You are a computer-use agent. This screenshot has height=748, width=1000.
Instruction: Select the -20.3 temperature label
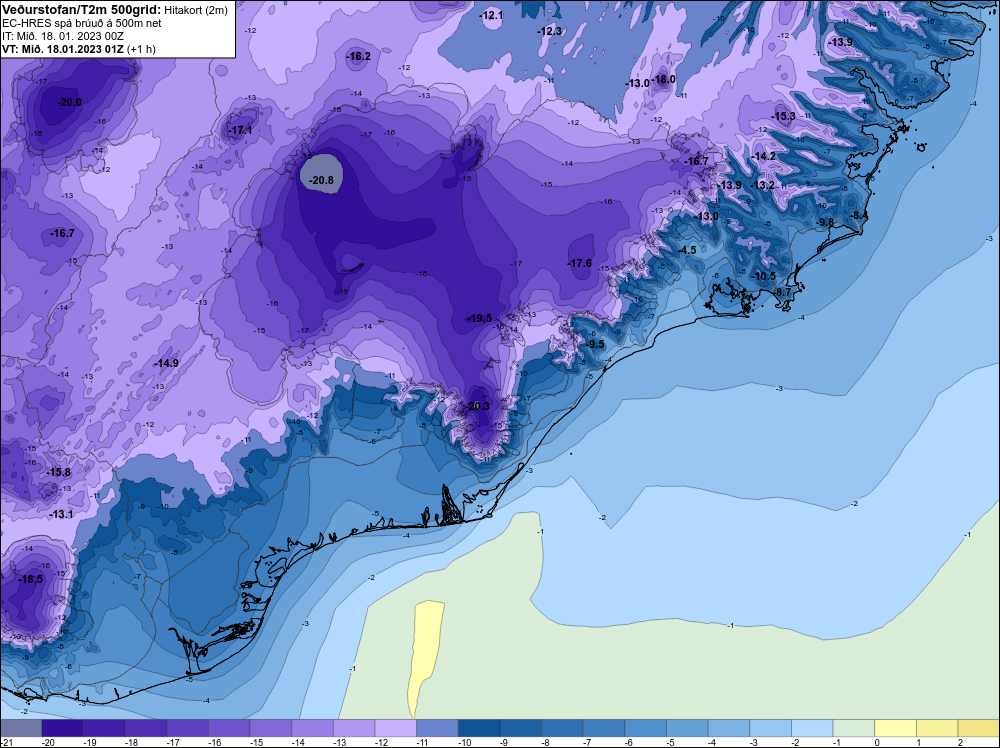(x=478, y=406)
